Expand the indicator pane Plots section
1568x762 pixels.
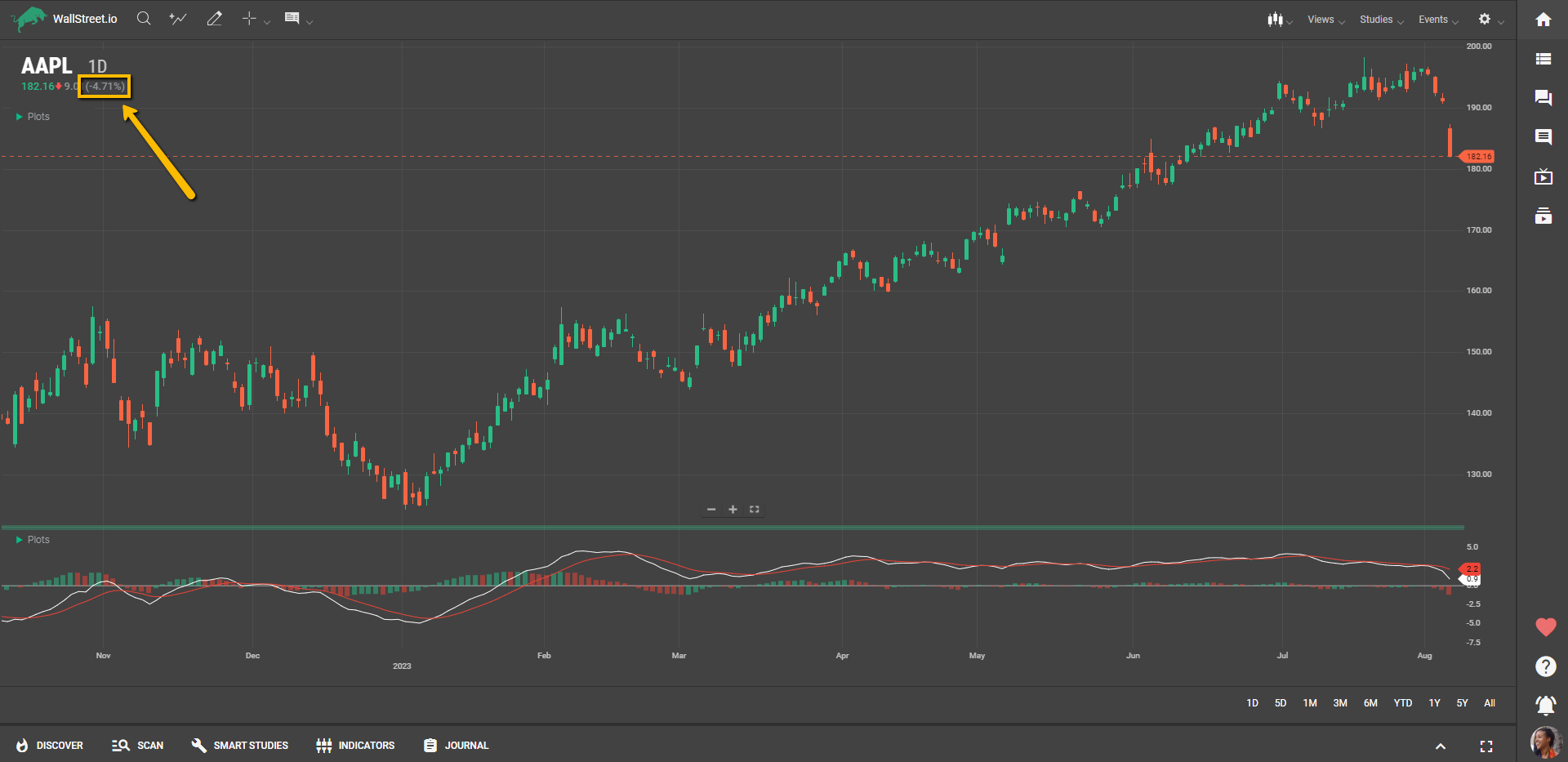(x=33, y=540)
